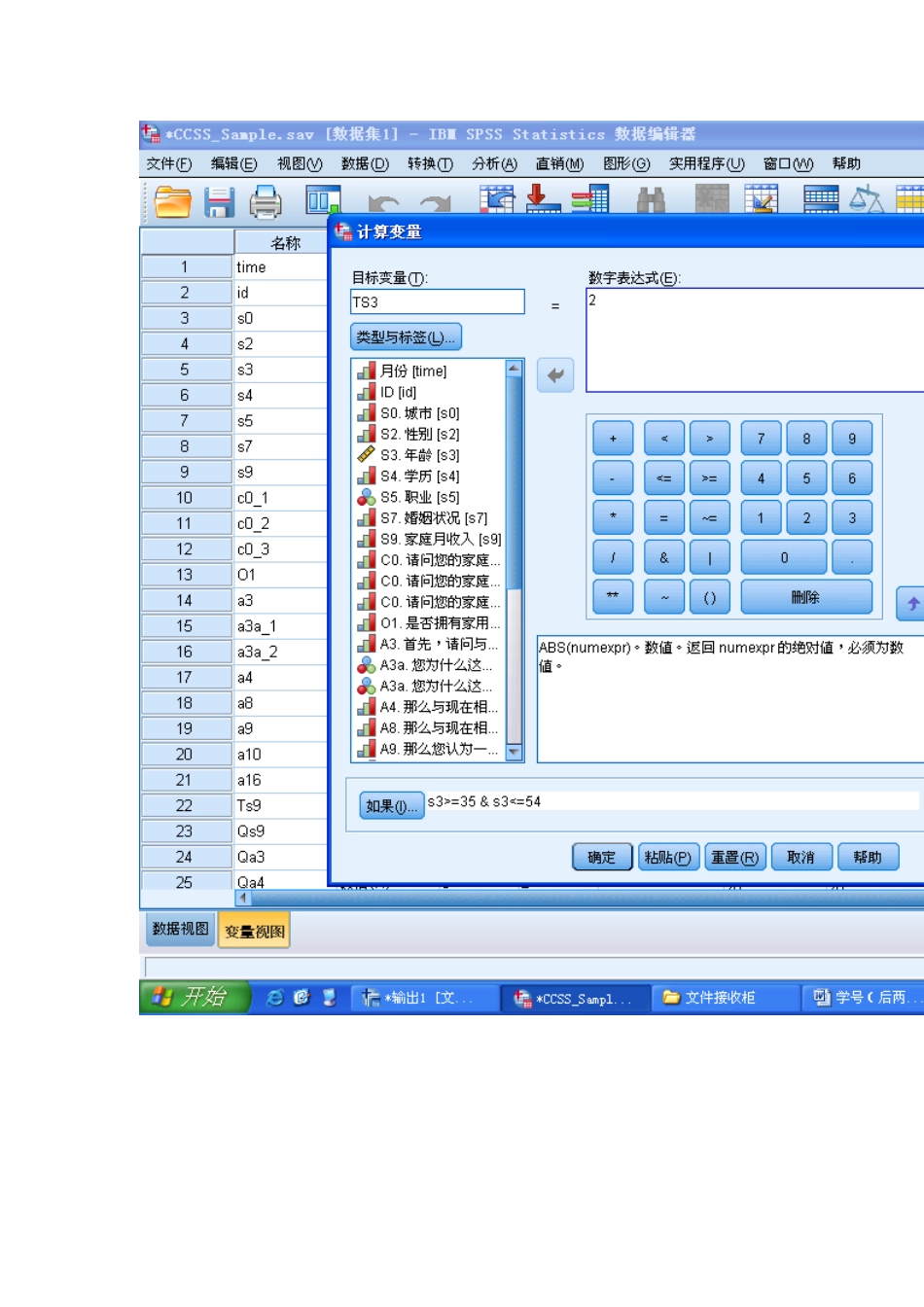Click the Open file folder icon

pyautogui.click(x=173, y=201)
